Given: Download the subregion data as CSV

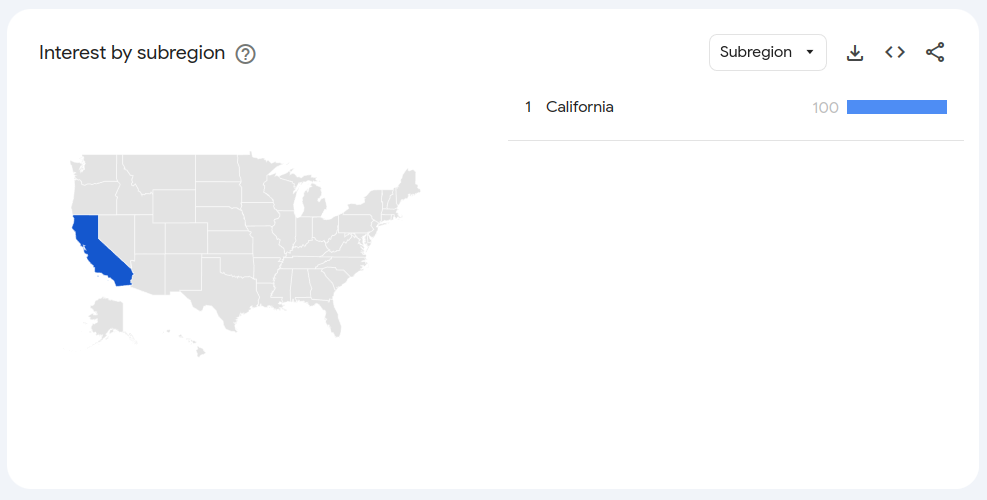Looking at the screenshot, I should pyautogui.click(x=855, y=52).
